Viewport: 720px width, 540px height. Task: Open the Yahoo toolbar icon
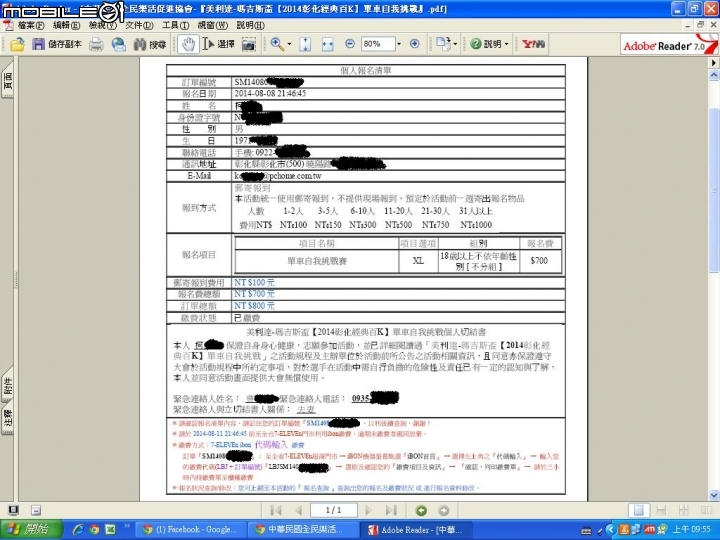coord(534,44)
